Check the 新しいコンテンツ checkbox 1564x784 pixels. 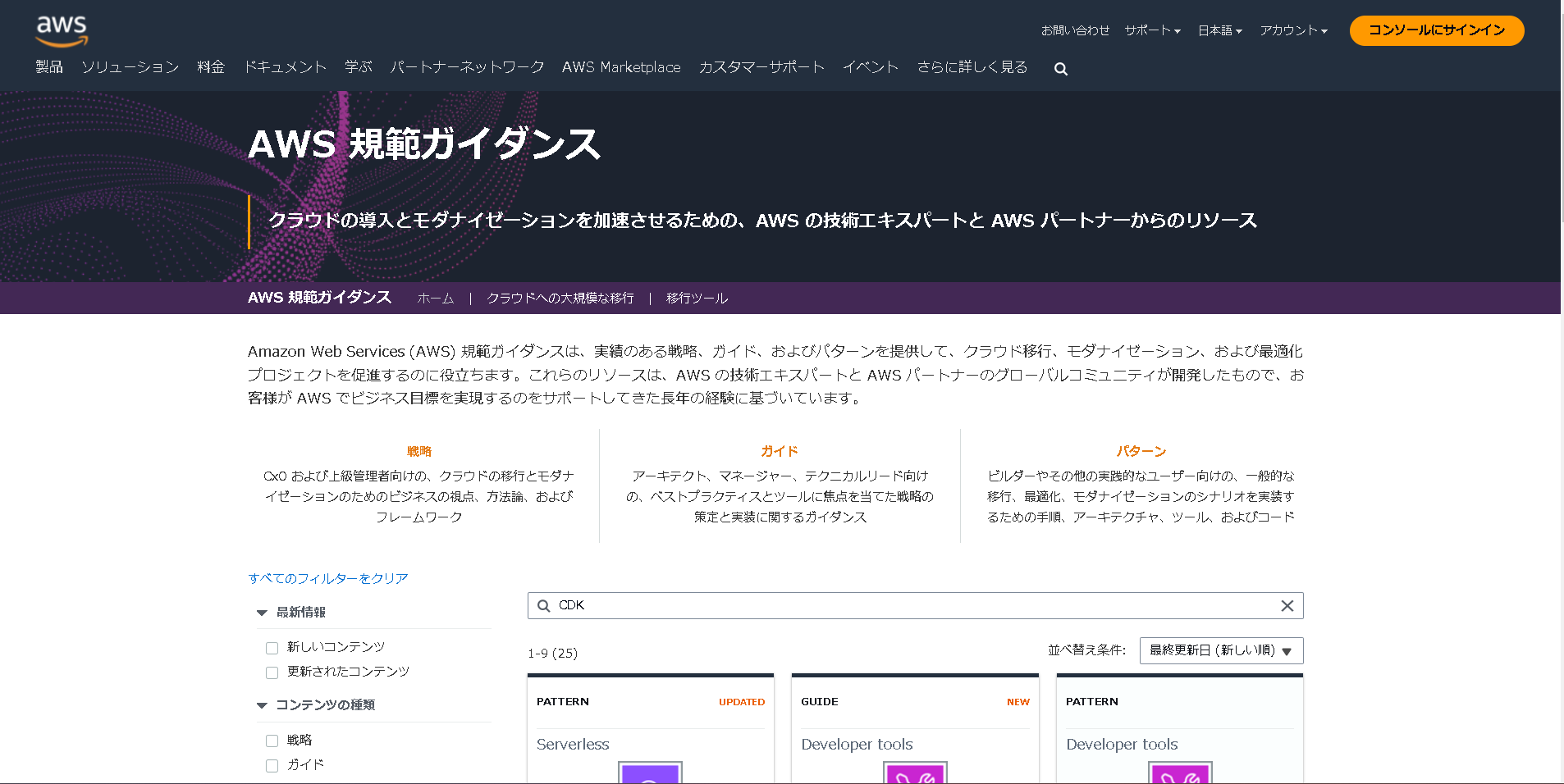click(x=272, y=648)
